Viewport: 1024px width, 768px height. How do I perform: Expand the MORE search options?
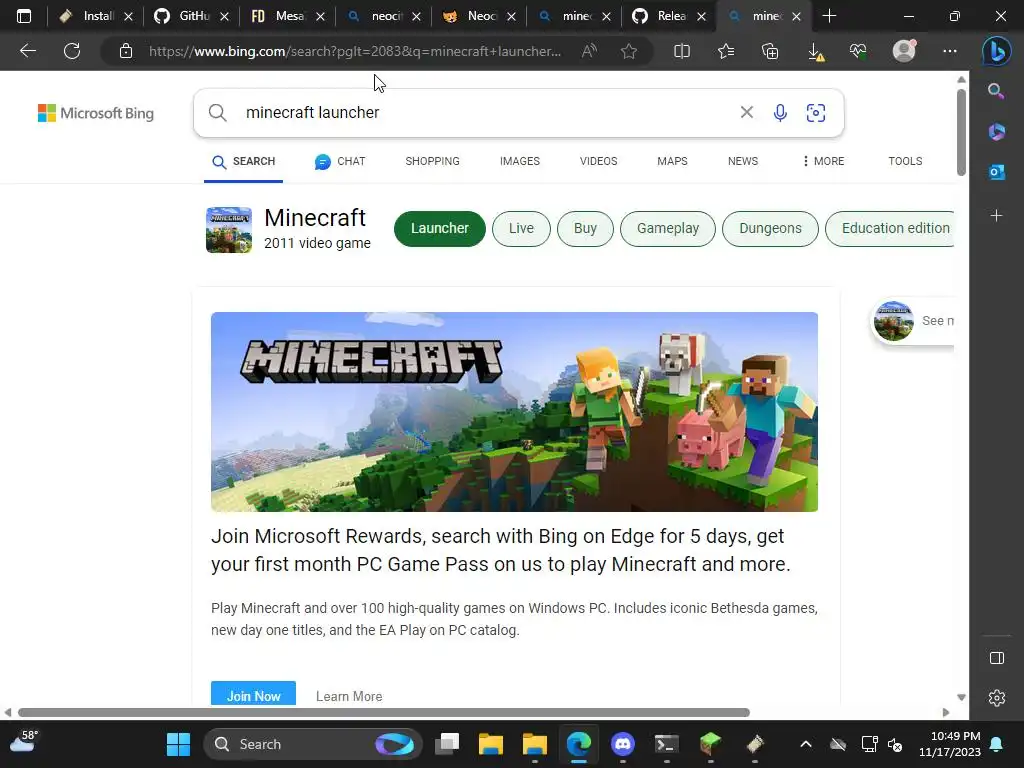(824, 161)
